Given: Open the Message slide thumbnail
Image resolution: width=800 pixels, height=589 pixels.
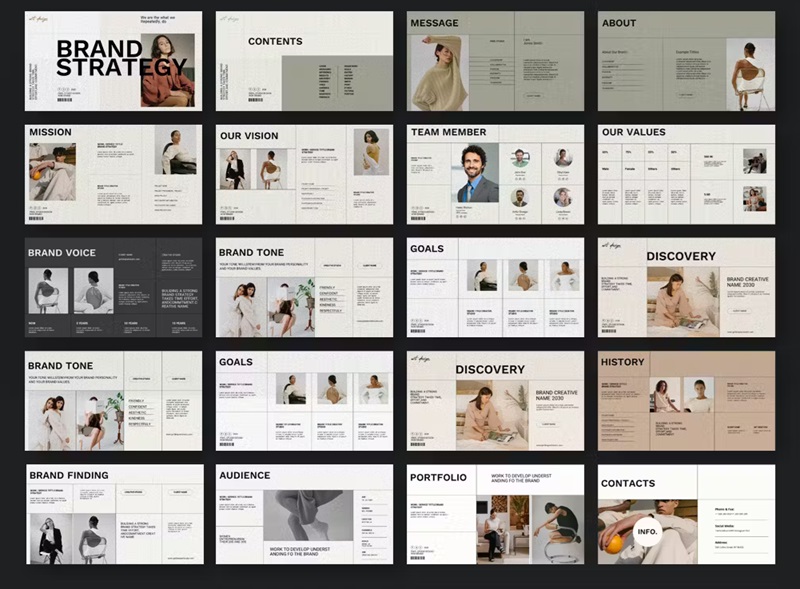Looking at the screenshot, I should tap(495, 61).
